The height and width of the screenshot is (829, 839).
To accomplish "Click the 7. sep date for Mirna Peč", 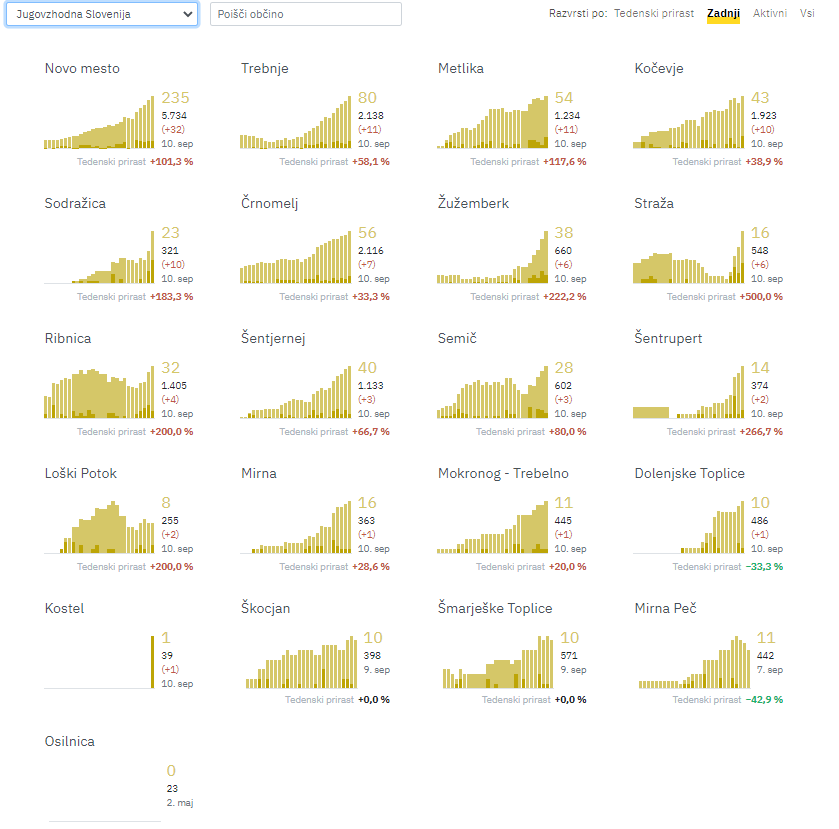I will [769, 670].
